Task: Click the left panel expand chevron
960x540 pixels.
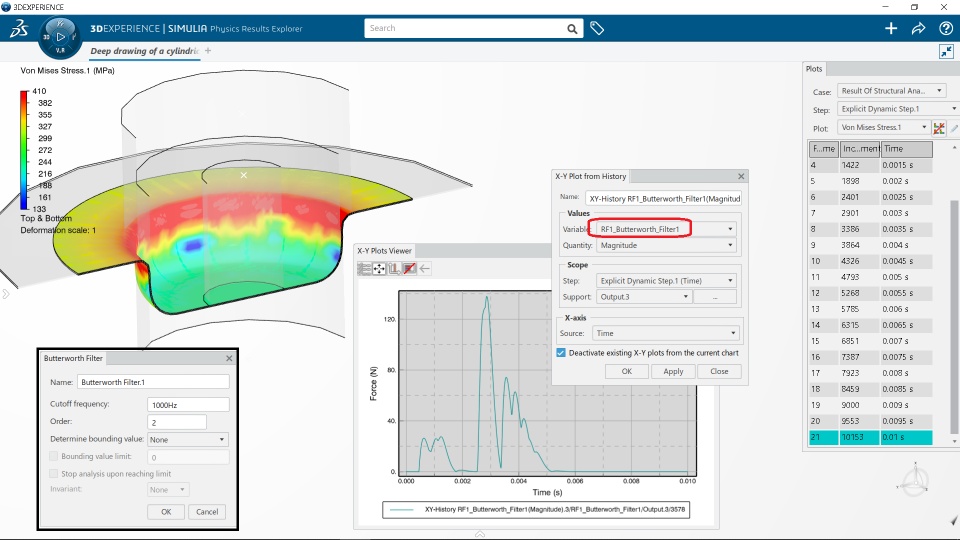Action: click(x=6, y=294)
